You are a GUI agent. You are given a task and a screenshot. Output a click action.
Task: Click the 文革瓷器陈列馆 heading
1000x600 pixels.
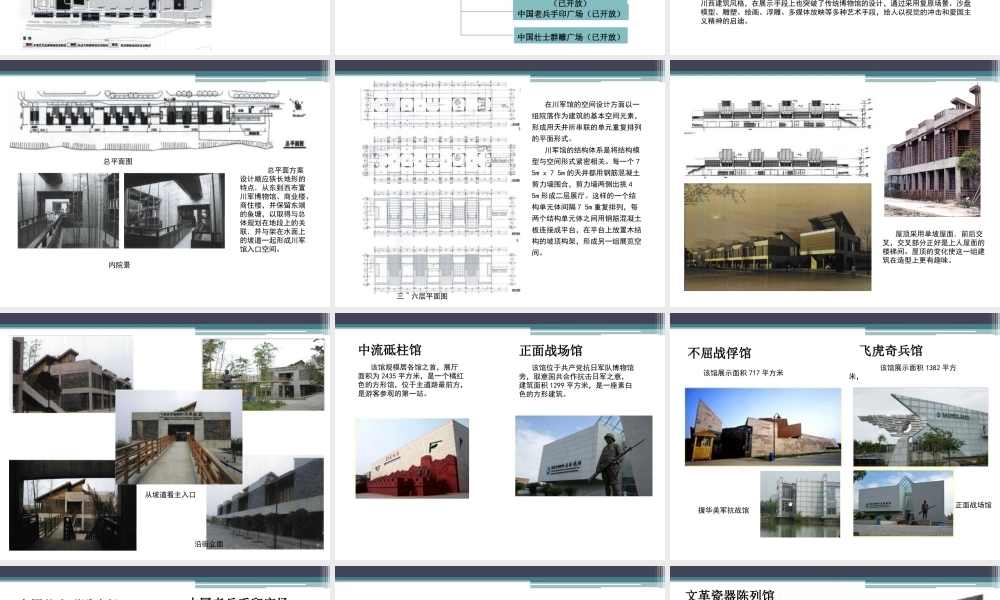click(x=730, y=595)
